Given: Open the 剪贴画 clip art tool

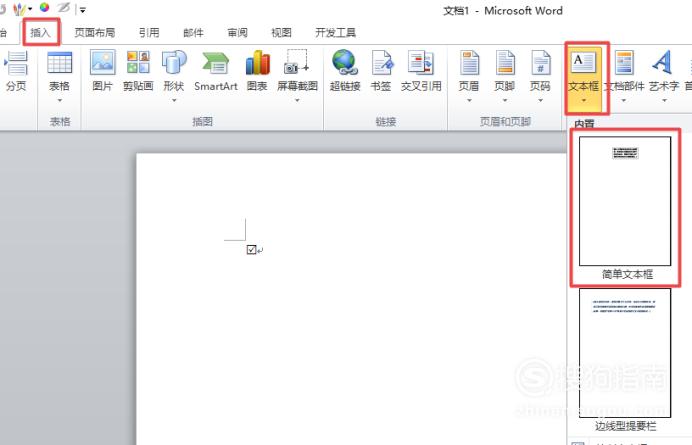Looking at the screenshot, I should click(138, 71).
